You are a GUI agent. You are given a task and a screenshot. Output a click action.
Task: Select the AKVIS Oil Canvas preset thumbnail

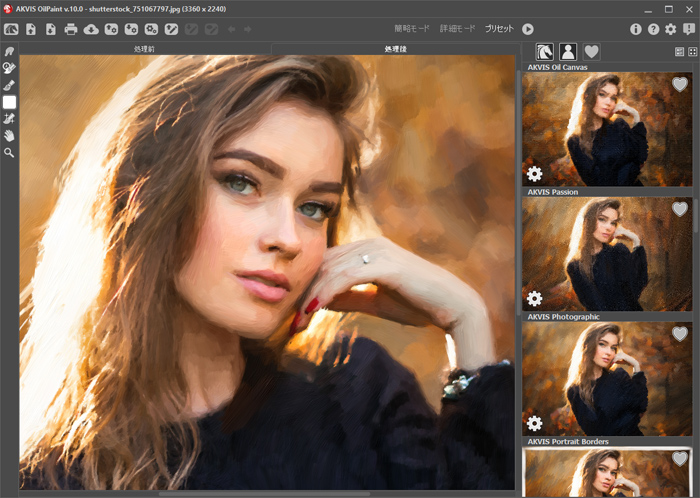click(x=607, y=129)
